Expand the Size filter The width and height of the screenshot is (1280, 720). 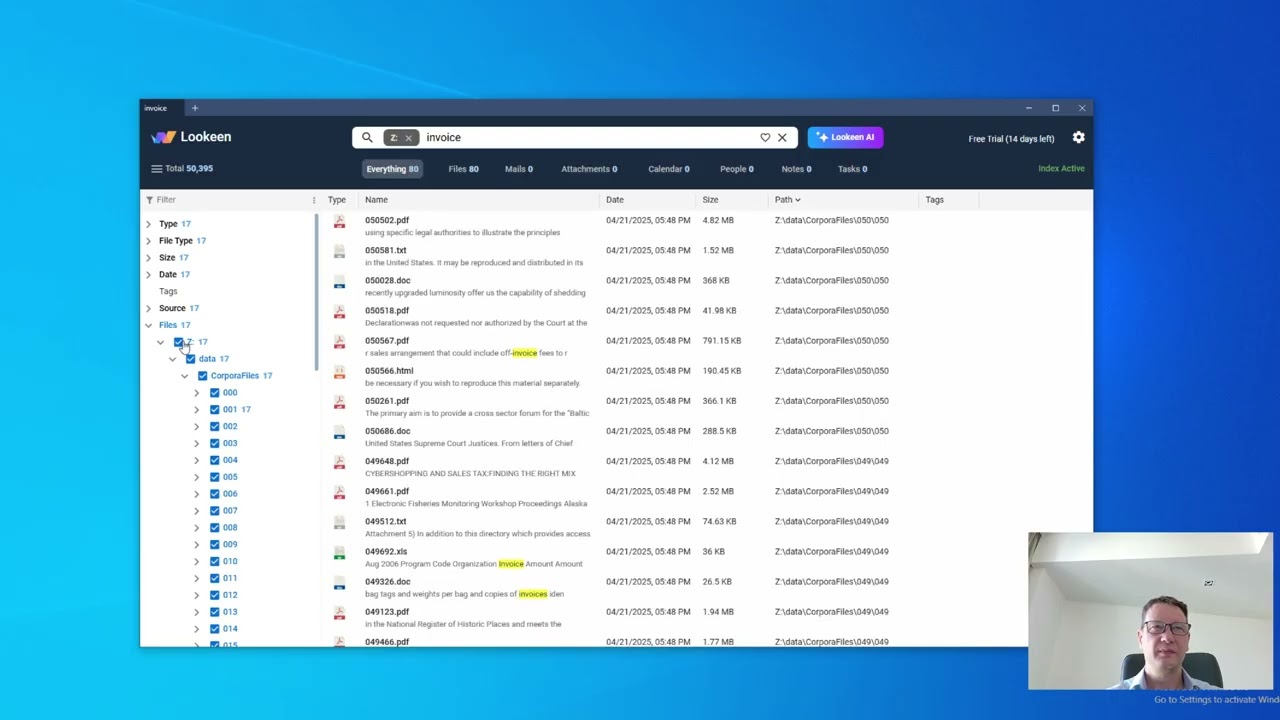[148, 258]
